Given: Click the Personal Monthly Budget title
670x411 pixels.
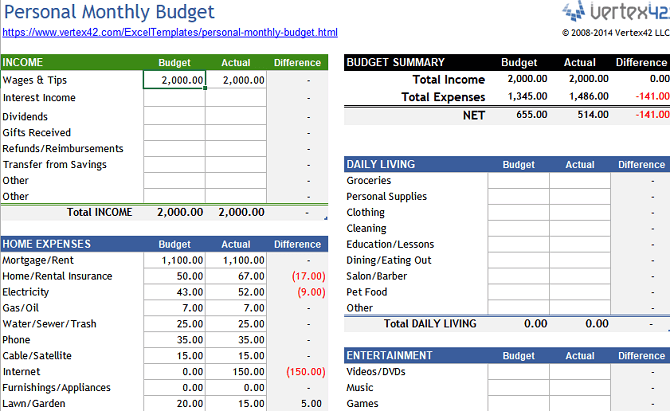Looking at the screenshot, I should click(109, 12).
